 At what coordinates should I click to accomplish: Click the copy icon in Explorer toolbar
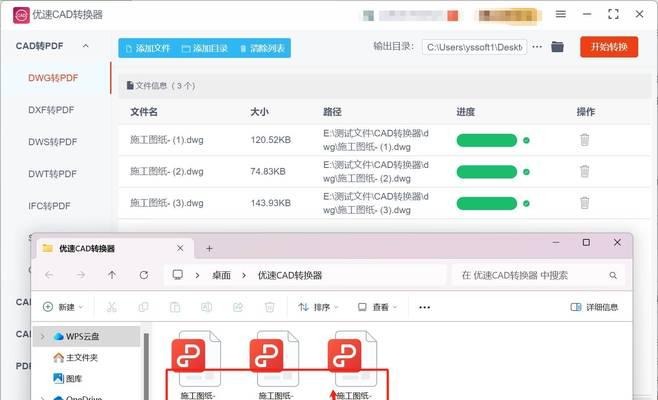(x=143, y=307)
